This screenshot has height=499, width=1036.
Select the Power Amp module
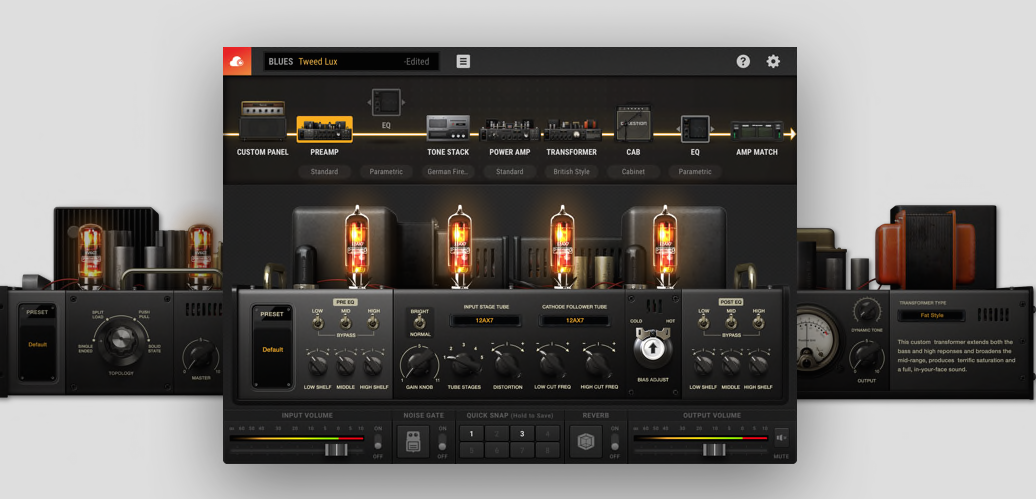pos(509,130)
